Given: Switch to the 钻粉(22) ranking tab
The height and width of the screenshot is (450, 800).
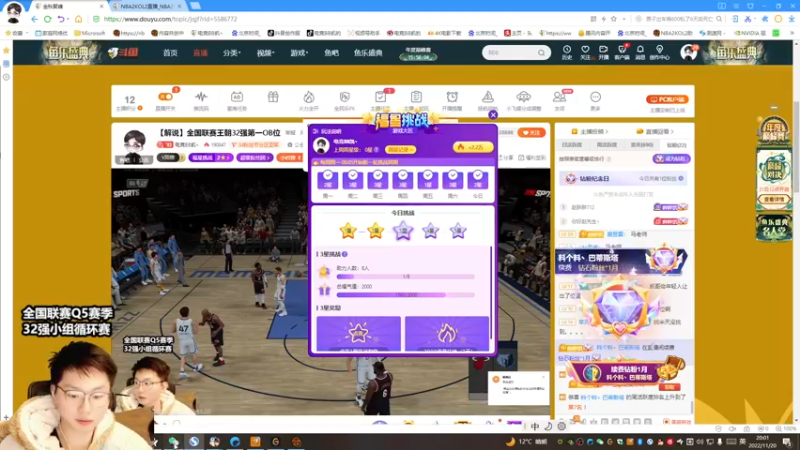Looking at the screenshot, I should (x=677, y=145).
